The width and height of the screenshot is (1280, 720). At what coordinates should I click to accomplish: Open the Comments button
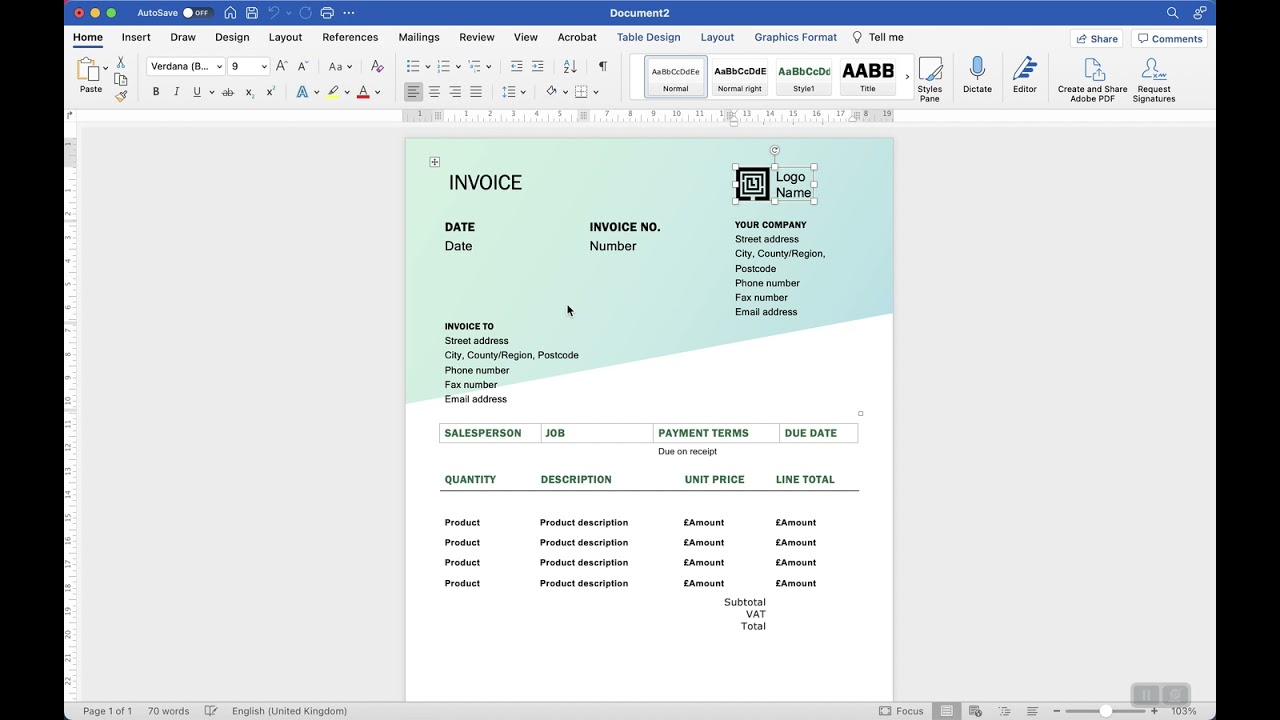click(x=1169, y=39)
